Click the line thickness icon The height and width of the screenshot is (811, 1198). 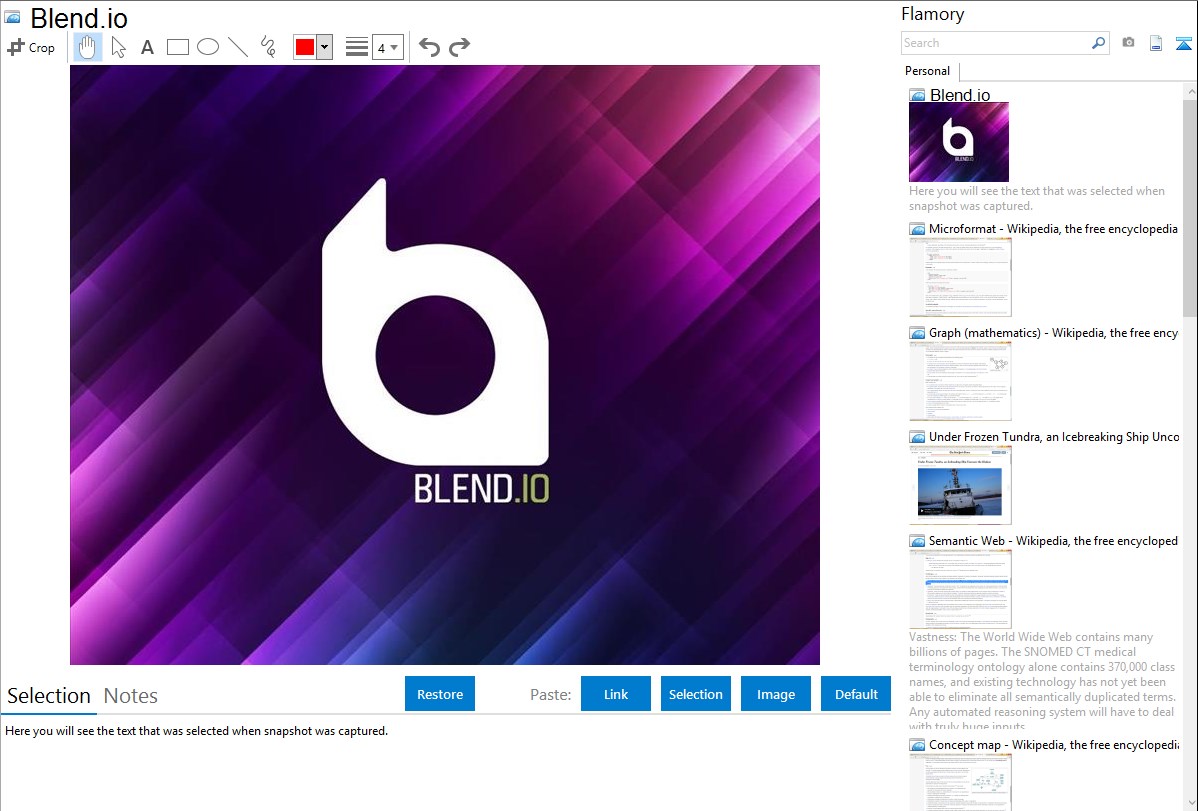pos(357,47)
